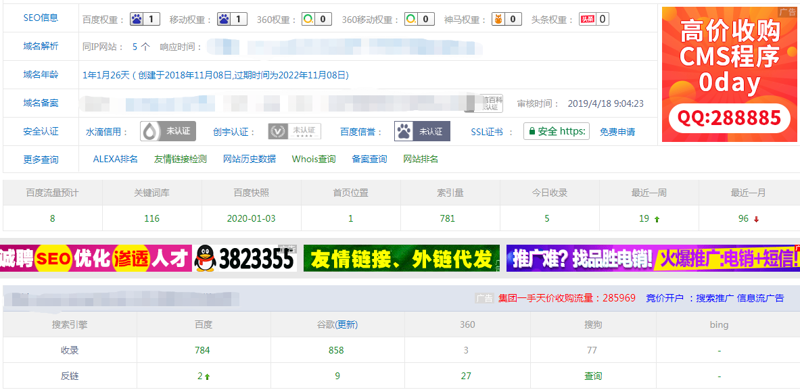Click the mobile weight paw icon badge
This screenshot has height=390, width=800.
232,19
